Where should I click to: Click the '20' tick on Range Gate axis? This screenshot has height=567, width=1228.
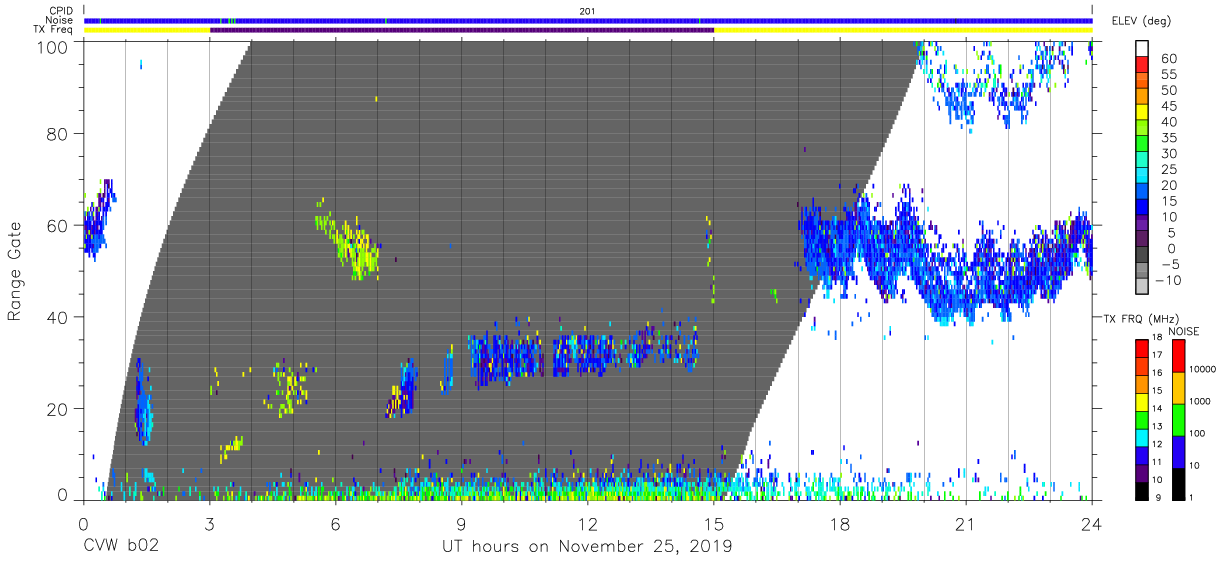pyautogui.click(x=58, y=409)
